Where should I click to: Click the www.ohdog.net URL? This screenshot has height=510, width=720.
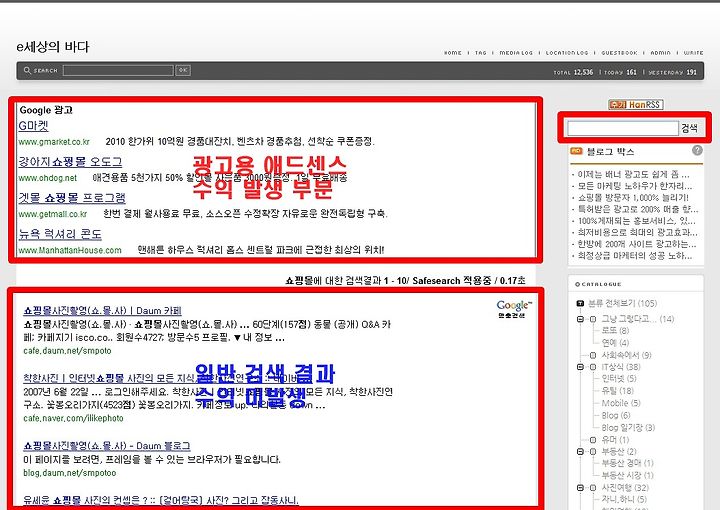[x=48, y=178]
